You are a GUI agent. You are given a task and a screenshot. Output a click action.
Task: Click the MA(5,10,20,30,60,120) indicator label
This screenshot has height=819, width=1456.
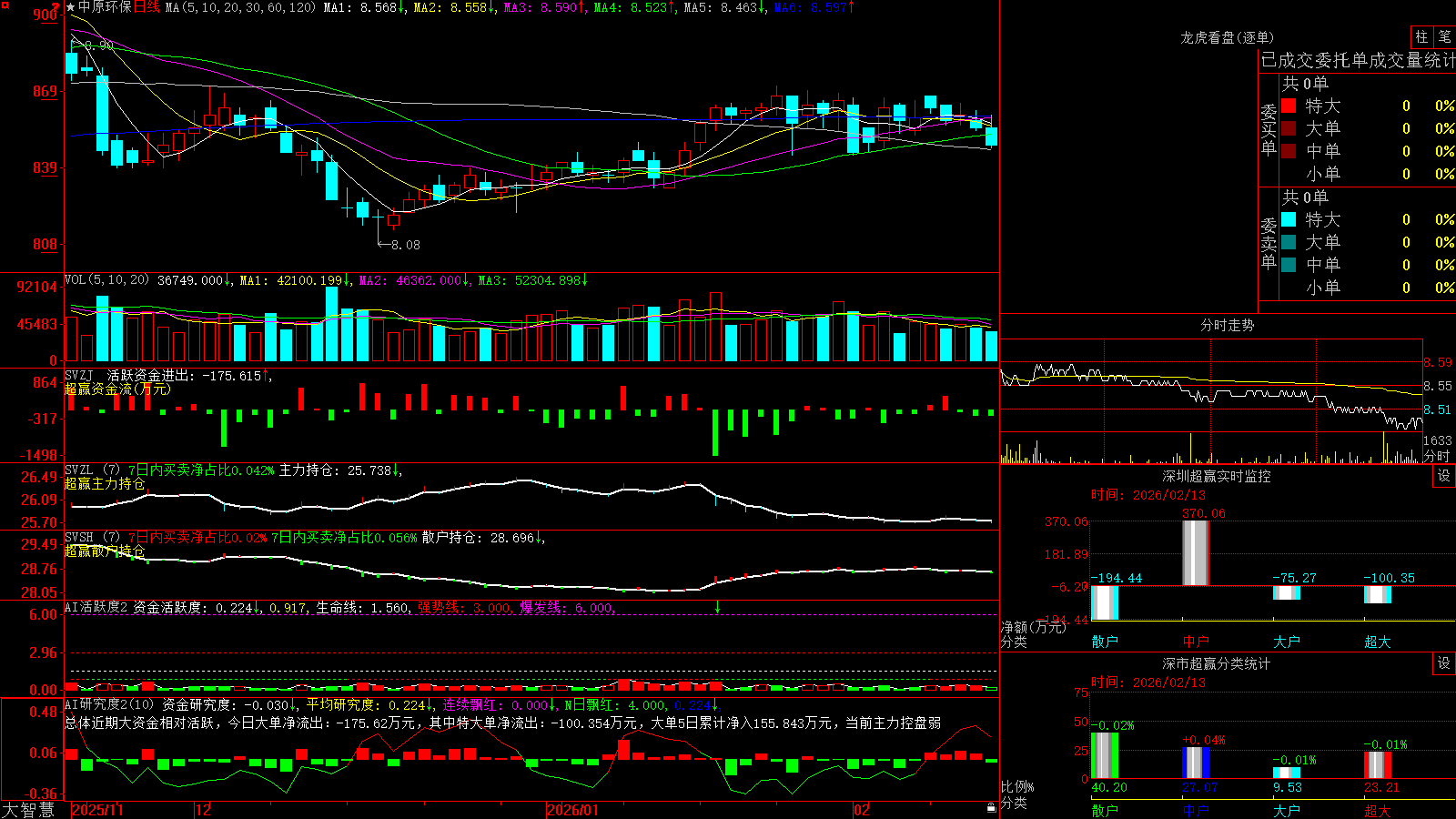[240, 7]
